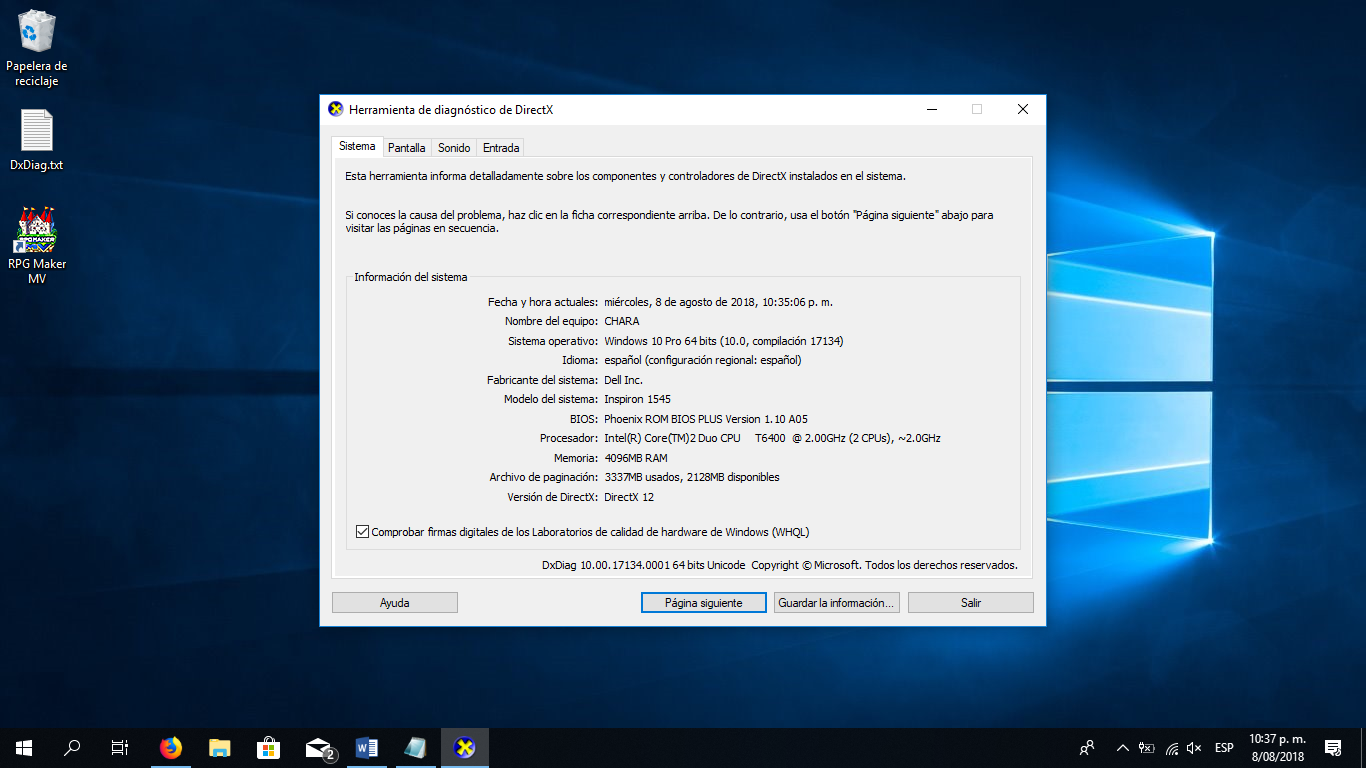Show hidden system tray icons chevron
This screenshot has width=1366, height=768.
[1122, 748]
